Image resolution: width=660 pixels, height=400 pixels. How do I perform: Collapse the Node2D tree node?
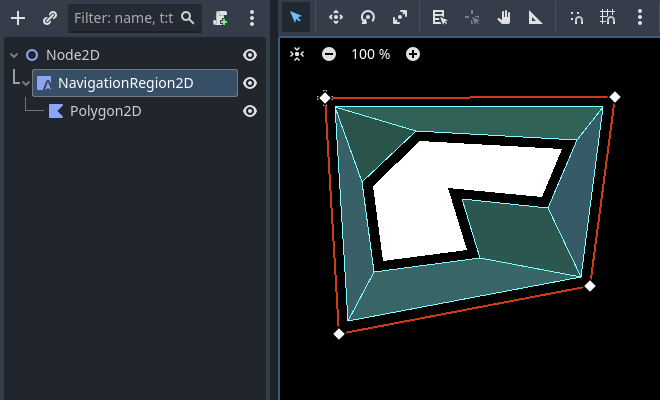[14, 56]
